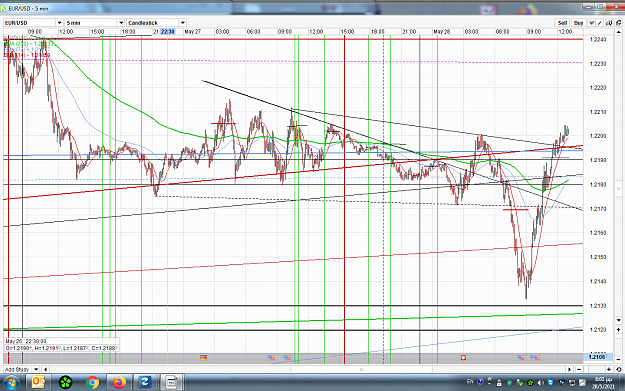Open the blue Z app on the taskbar
Screen dimensions: 625x391
pos(144,383)
